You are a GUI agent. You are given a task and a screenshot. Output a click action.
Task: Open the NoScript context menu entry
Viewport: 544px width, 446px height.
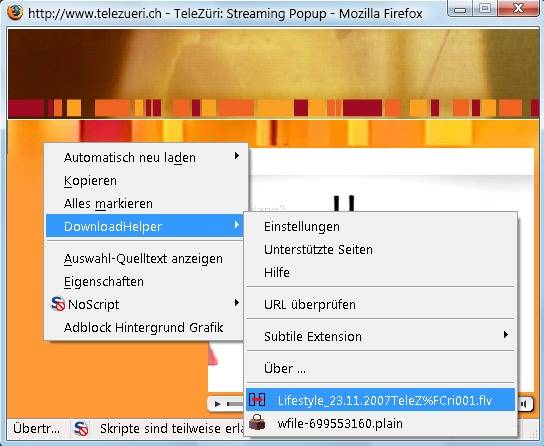click(x=144, y=305)
